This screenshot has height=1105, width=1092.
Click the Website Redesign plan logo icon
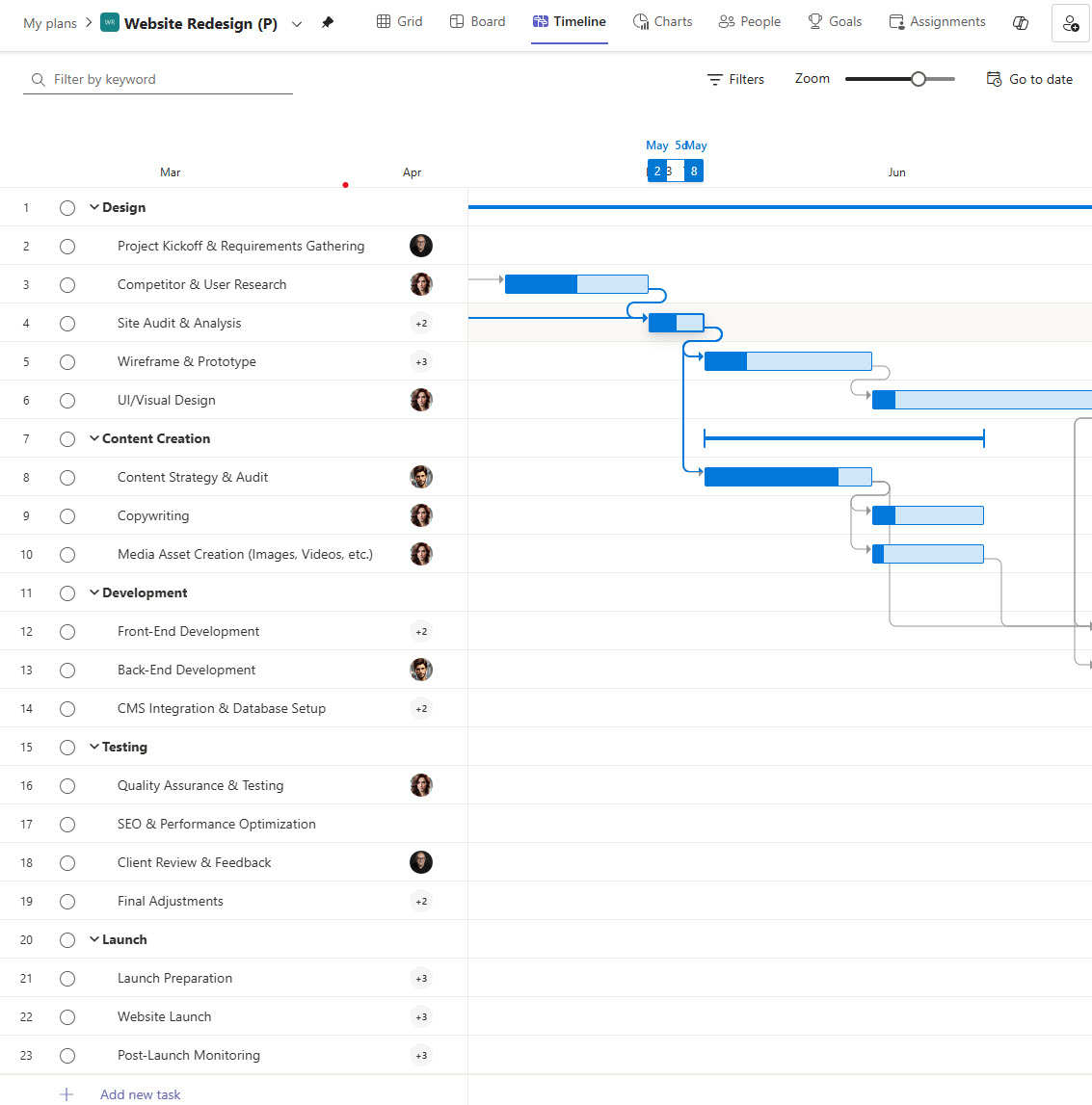(x=110, y=23)
